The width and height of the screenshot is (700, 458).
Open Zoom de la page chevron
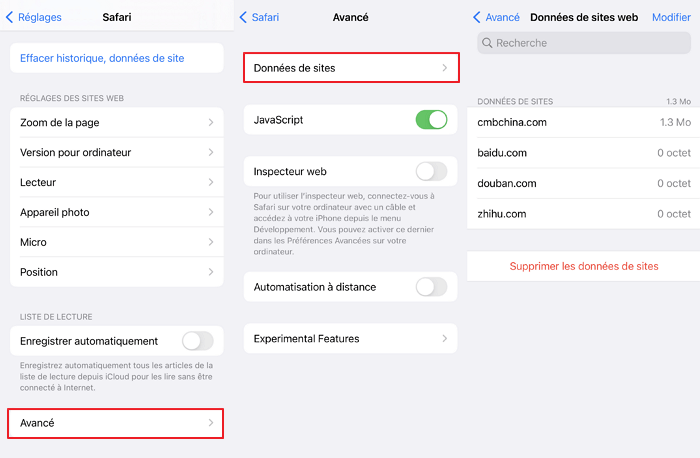pyautogui.click(x=211, y=122)
